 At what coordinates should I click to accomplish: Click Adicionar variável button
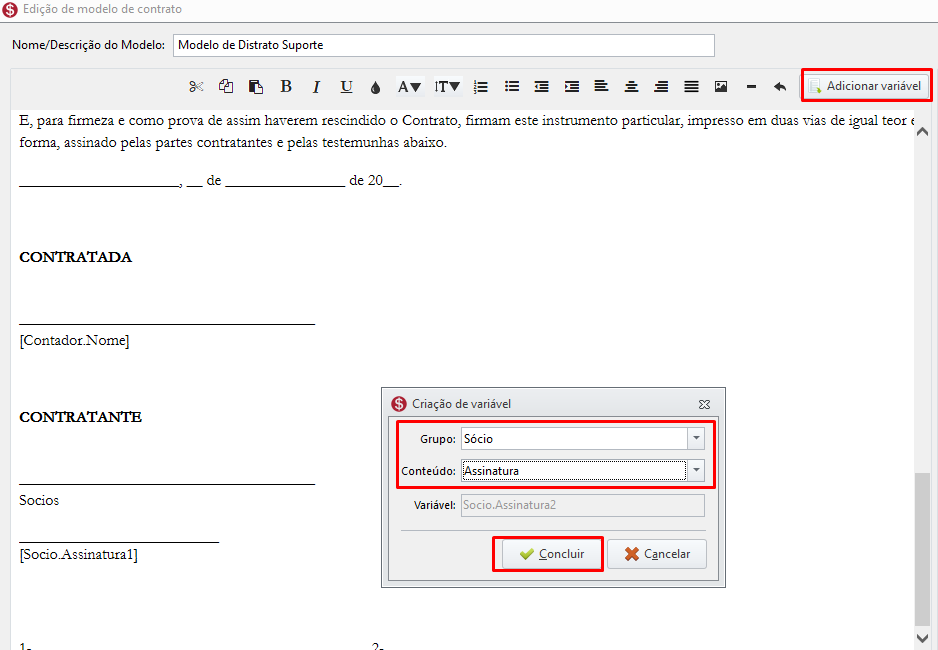click(866, 86)
